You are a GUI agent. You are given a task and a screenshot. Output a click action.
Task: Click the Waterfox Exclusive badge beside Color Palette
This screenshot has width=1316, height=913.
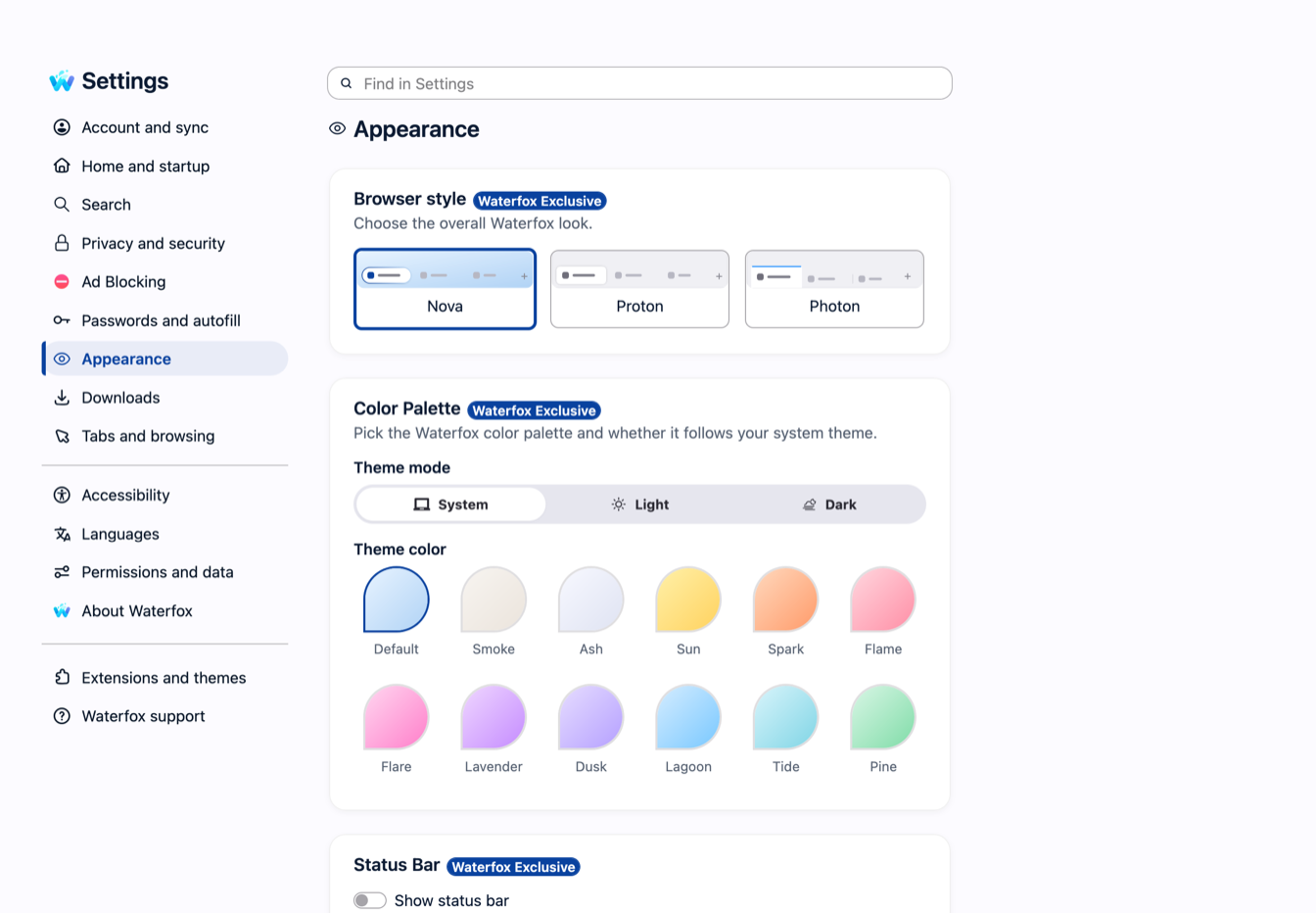(x=534, y=410)
